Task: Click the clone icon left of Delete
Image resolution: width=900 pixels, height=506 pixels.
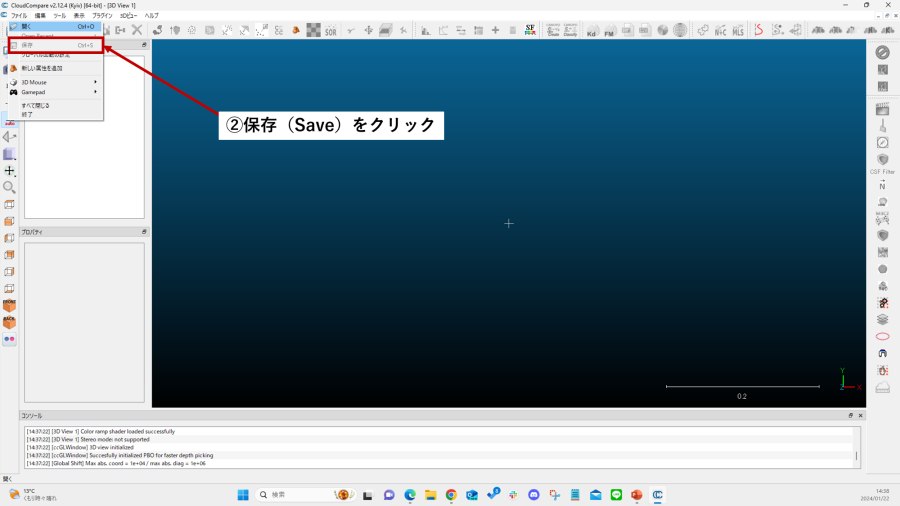Action: click(120, 30)
